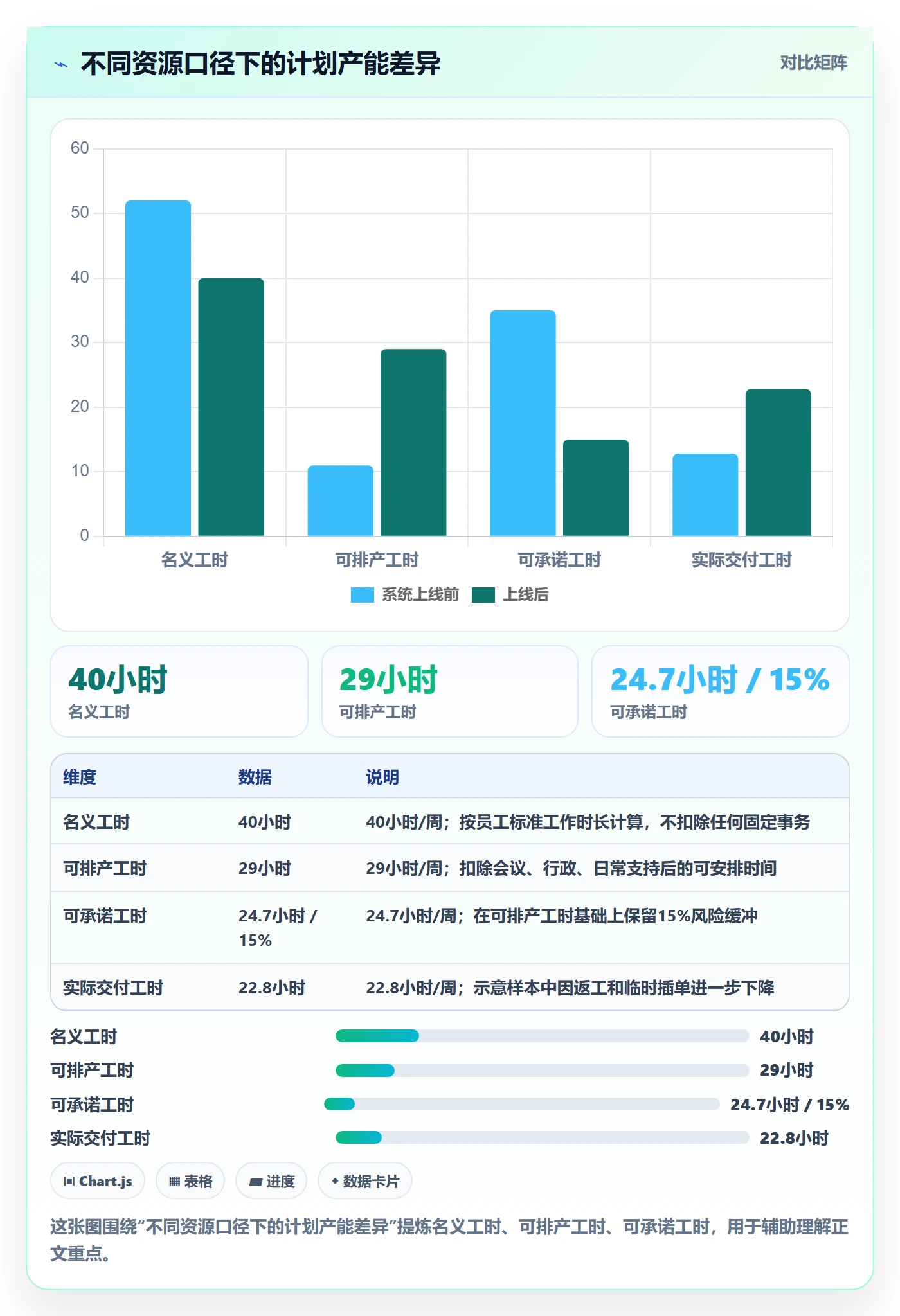Click the 可承诺工时 progress bar
This screenshot has height=1316, width=900.
(521, 1104)
